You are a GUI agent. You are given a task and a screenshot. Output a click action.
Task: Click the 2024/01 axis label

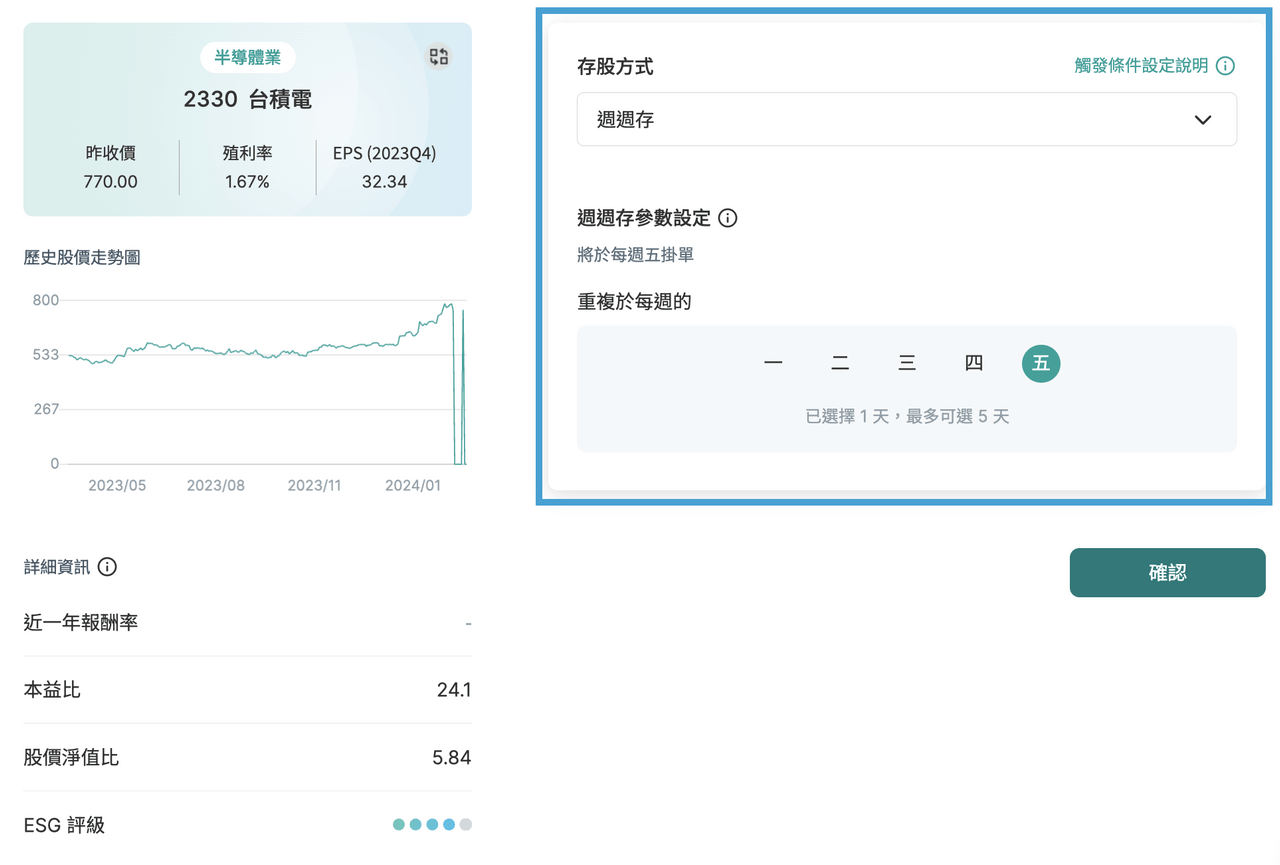tap(413, 485)
